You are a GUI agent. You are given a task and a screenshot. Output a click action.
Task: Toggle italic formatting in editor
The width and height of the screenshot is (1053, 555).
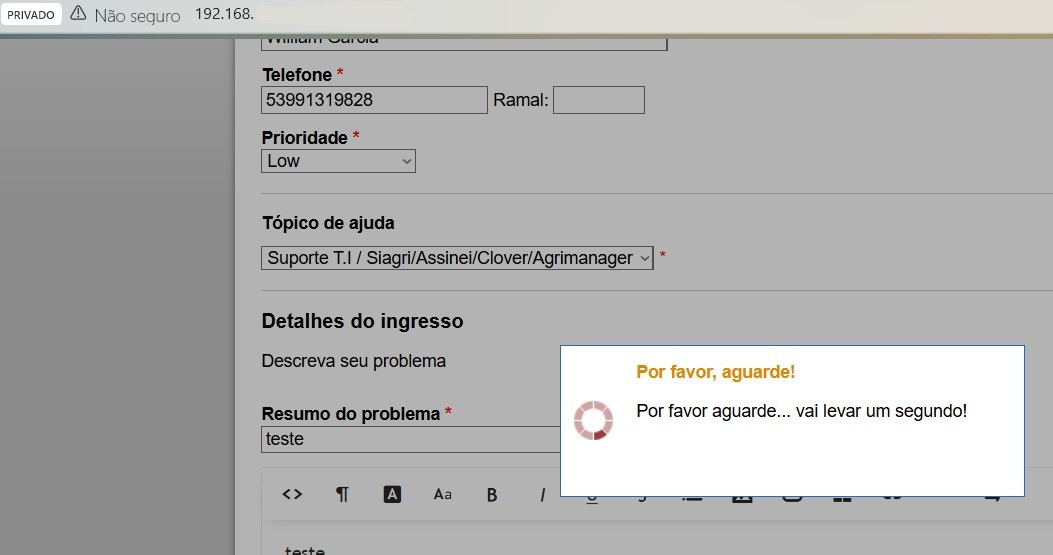pyautogui.click(x=542, y=495)
